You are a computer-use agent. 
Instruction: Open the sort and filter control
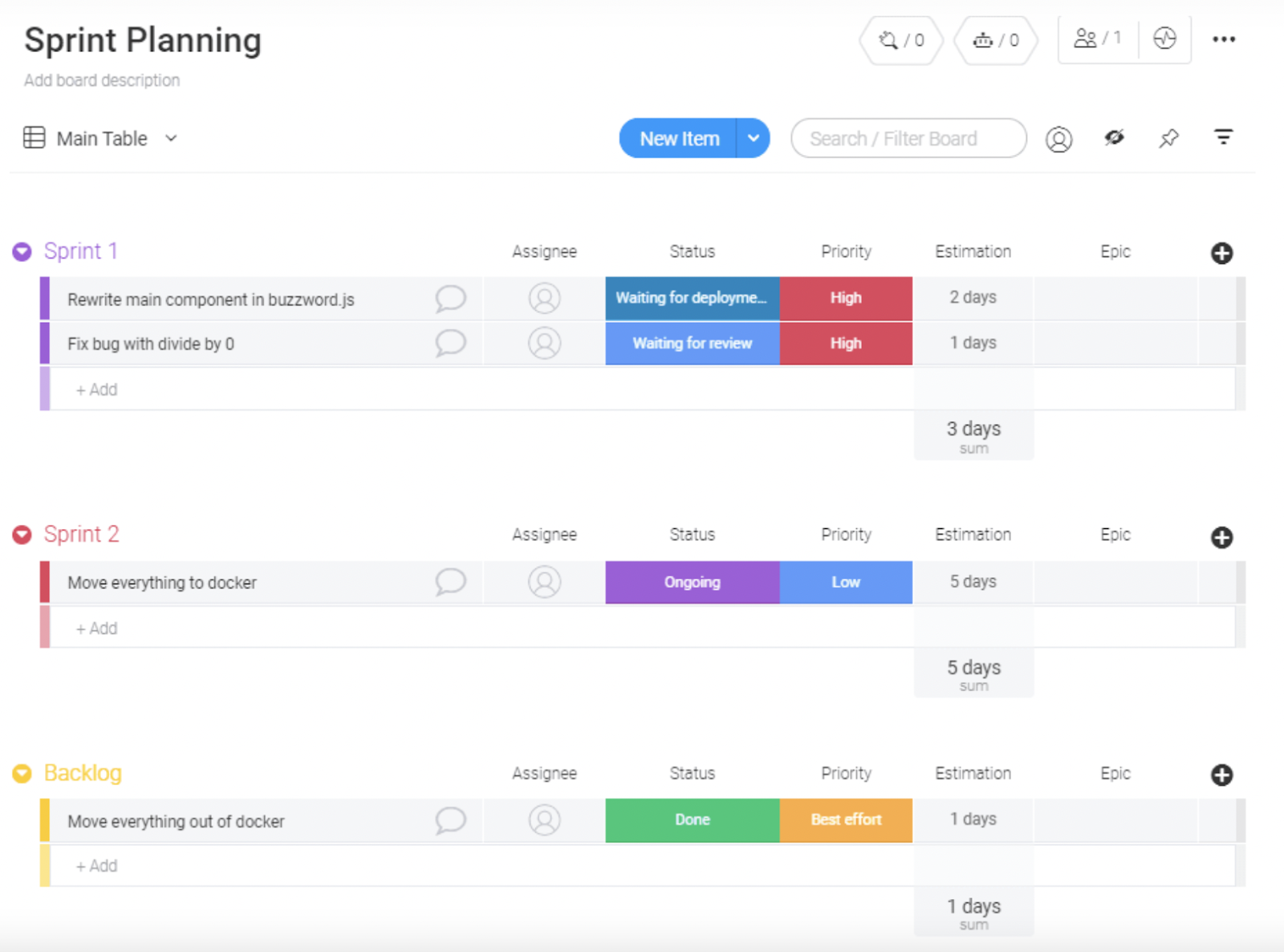coord(1222,137)
